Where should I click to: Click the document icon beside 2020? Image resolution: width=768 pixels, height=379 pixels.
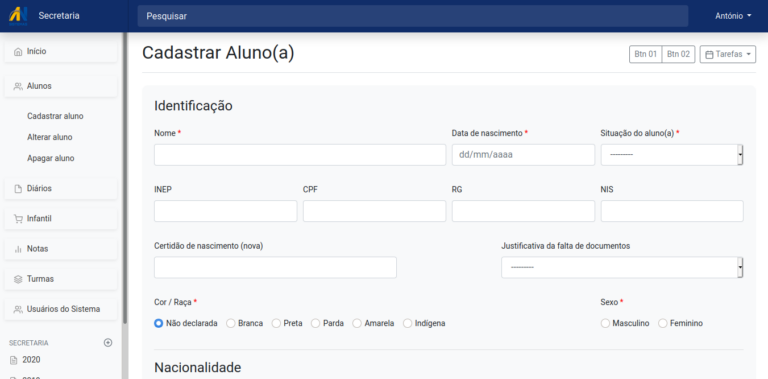[x=14, y=360]
